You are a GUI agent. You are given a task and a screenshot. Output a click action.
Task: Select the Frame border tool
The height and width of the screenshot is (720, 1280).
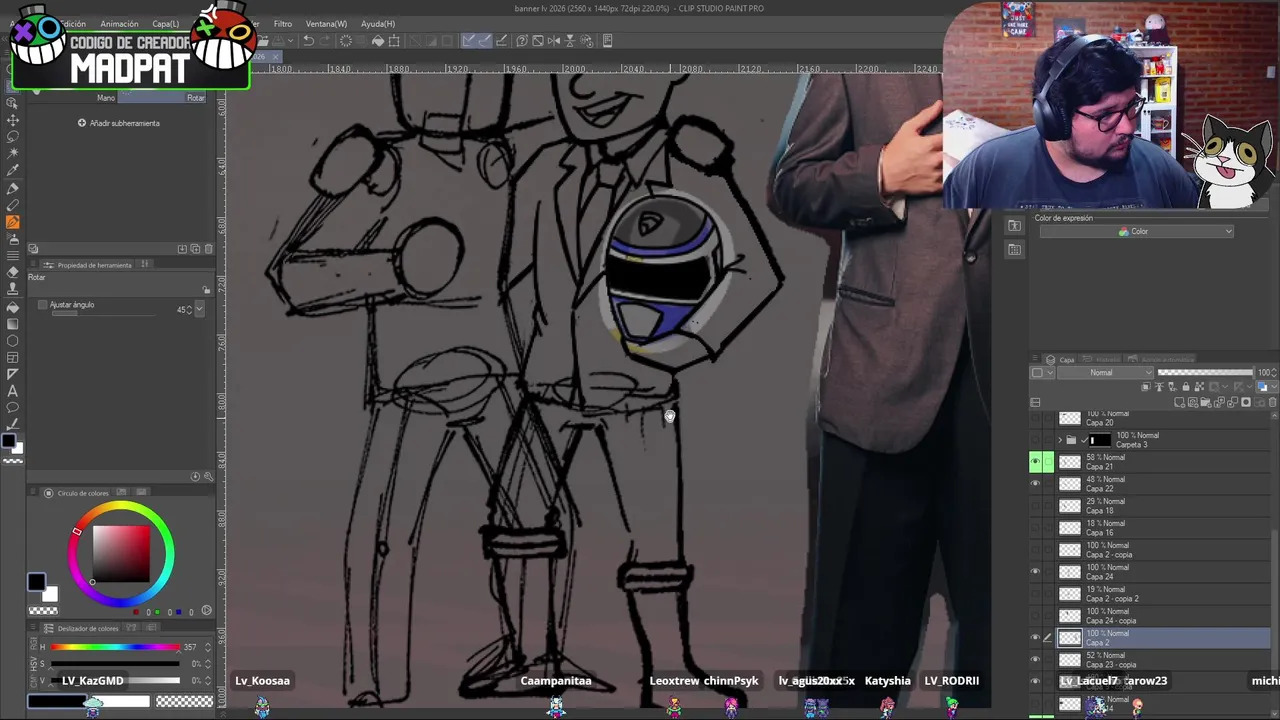click(12, 357)
